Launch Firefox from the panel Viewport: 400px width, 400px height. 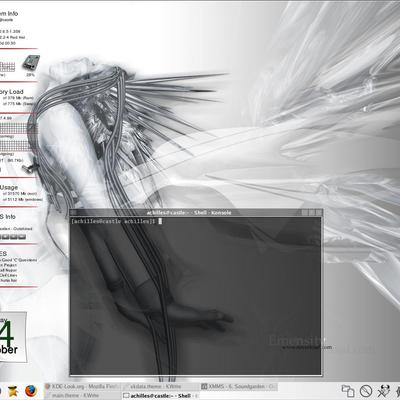click(31, 390)
